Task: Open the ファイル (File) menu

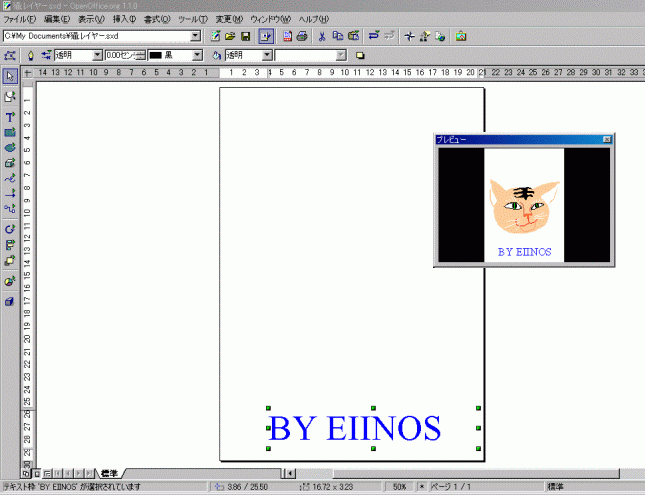Action: pos(20,19)
